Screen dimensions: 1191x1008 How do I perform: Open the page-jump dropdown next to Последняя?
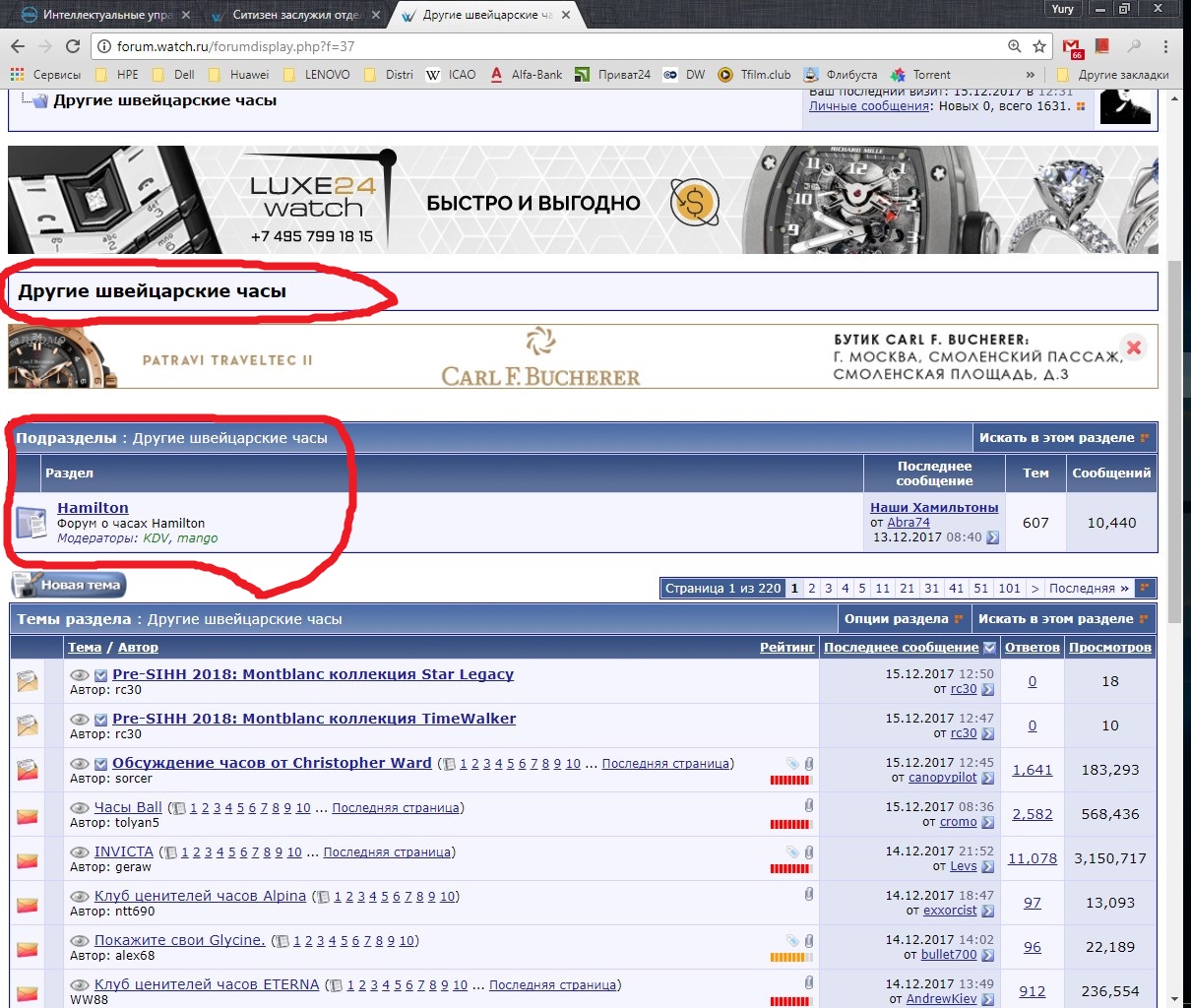pos(1144,589)
